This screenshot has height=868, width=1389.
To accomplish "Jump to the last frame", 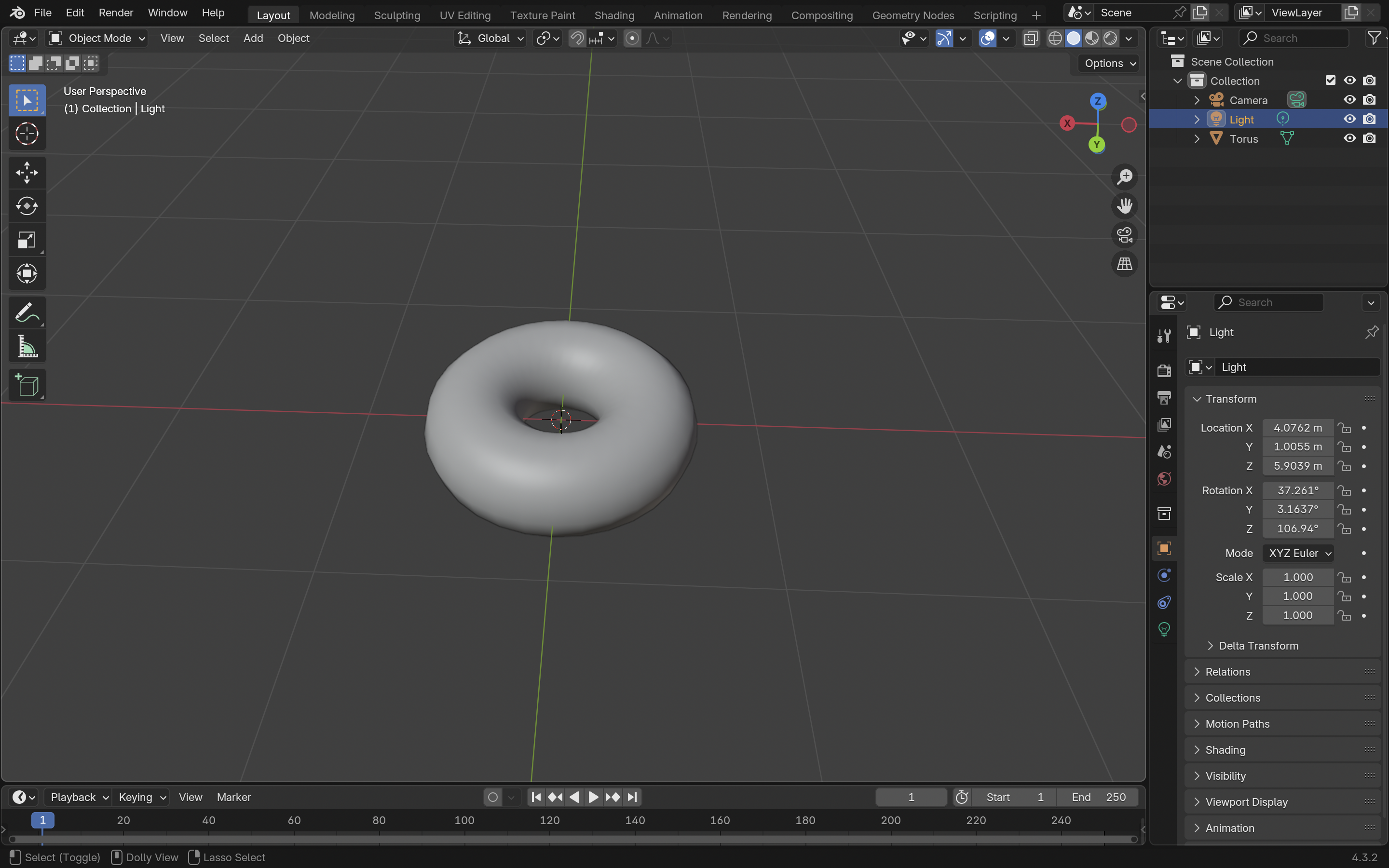I will coord(632,798).
